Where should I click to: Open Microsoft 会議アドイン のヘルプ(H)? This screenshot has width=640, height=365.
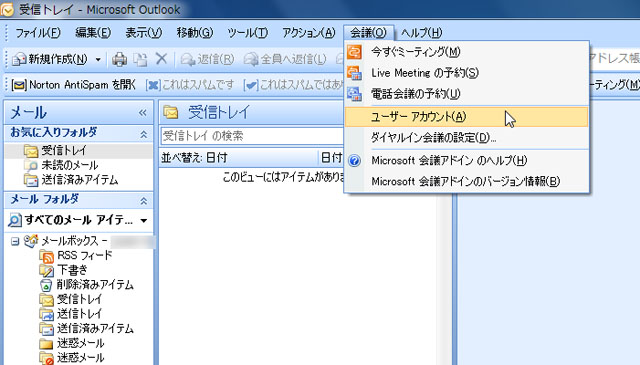pyautogui.click(x=467, y=160)
